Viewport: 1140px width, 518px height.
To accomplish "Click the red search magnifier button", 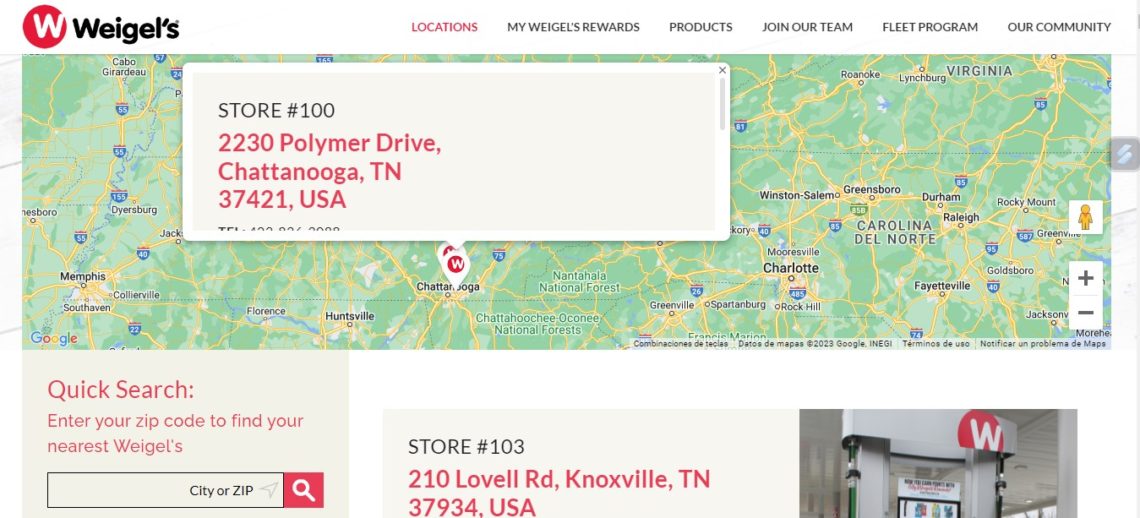I will [304, 490].
